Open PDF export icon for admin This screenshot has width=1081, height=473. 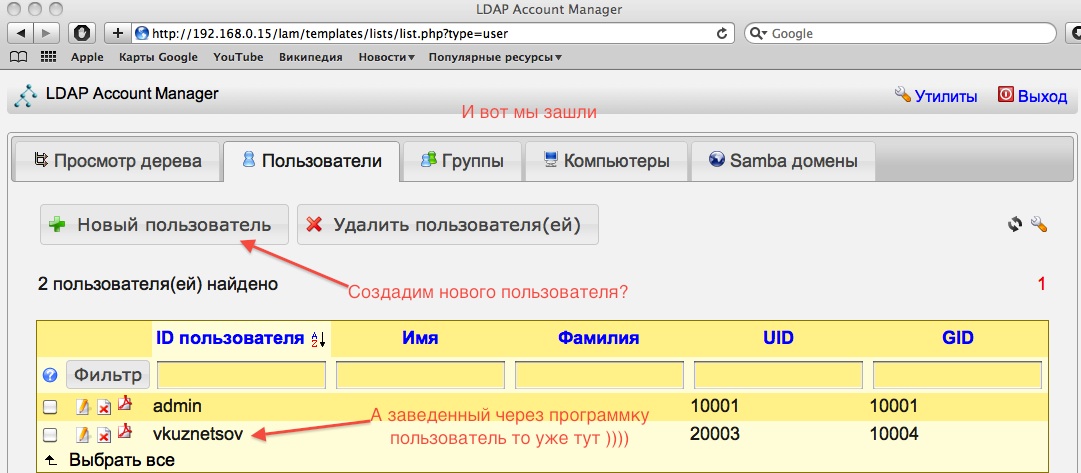tap(124, 405)
